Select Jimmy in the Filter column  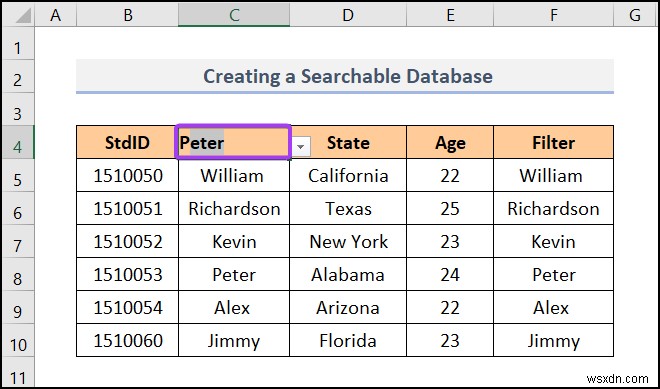[x=554, y=340]
